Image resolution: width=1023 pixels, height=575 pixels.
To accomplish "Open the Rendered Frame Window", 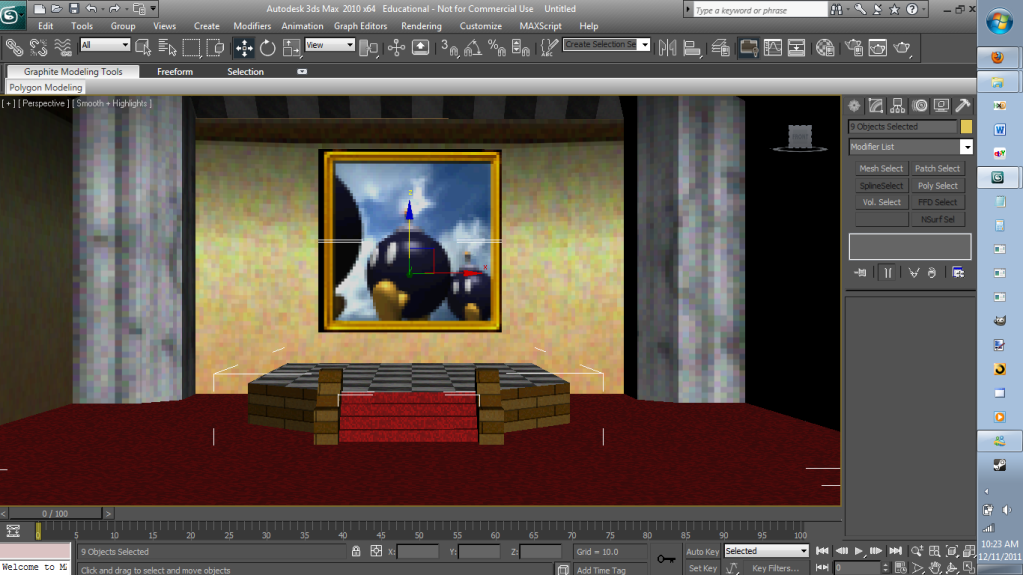I will (x=878, y=47).
